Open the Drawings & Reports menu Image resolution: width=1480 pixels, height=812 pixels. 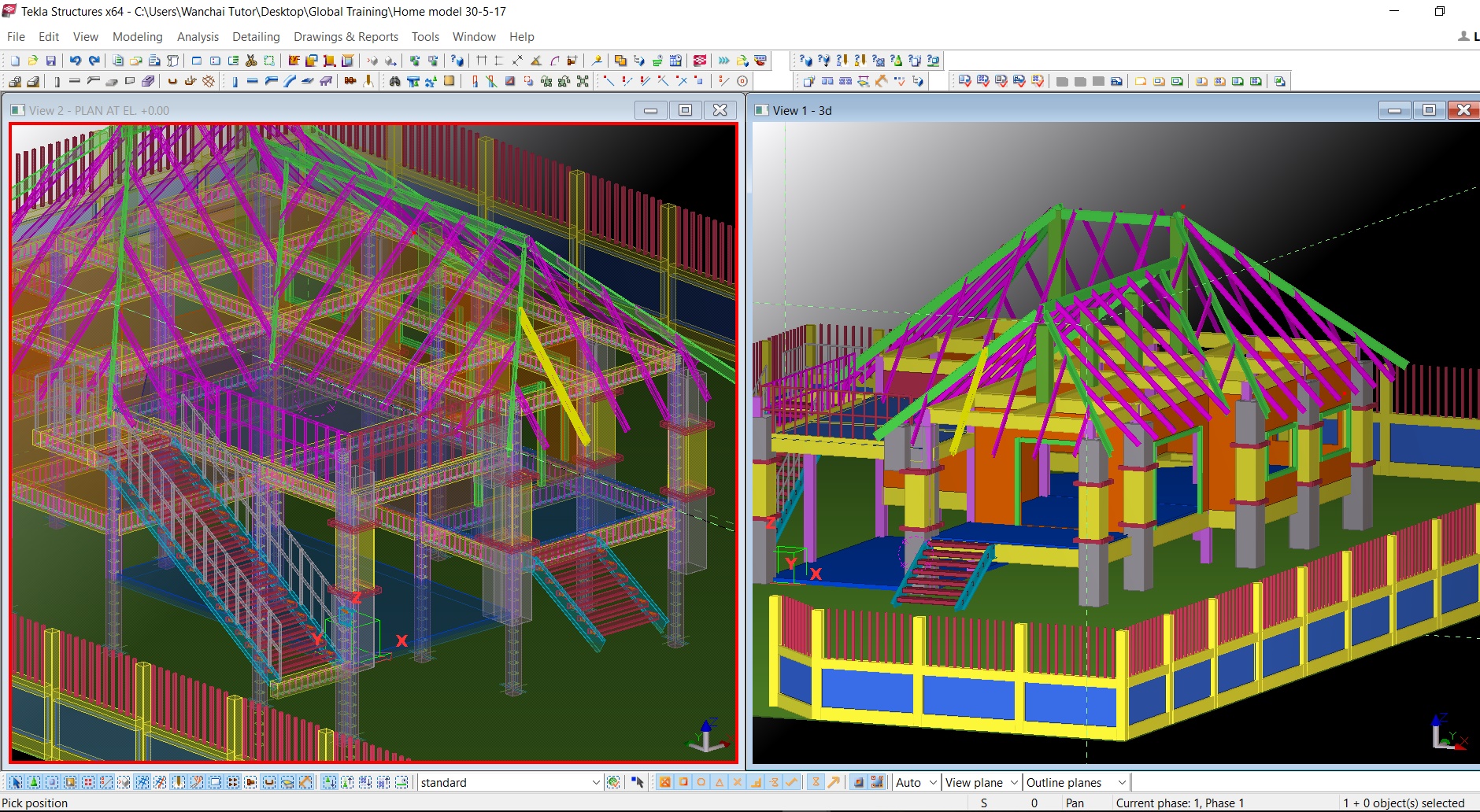pos(346,36)
